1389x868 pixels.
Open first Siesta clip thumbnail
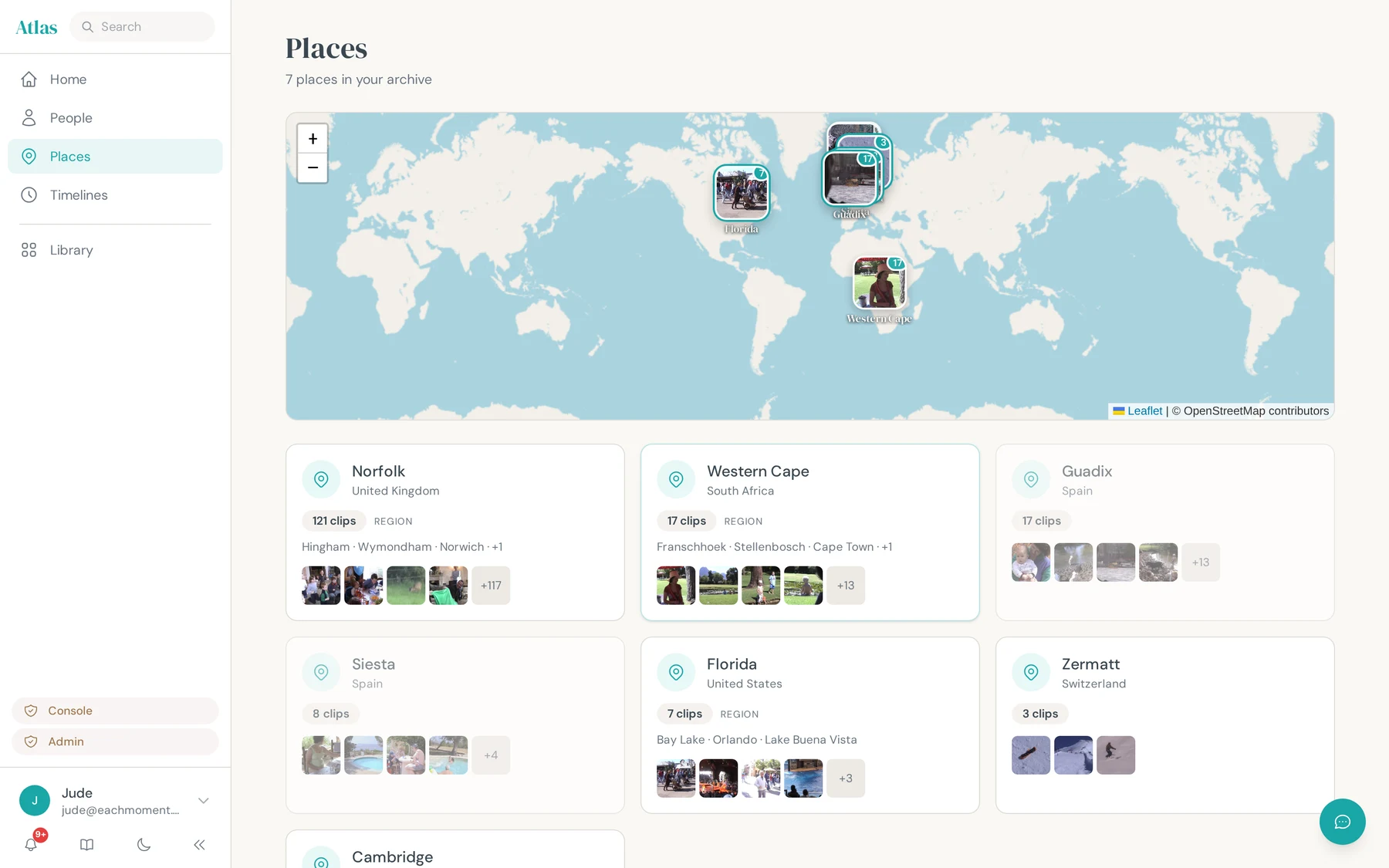(x=321, y=755)
